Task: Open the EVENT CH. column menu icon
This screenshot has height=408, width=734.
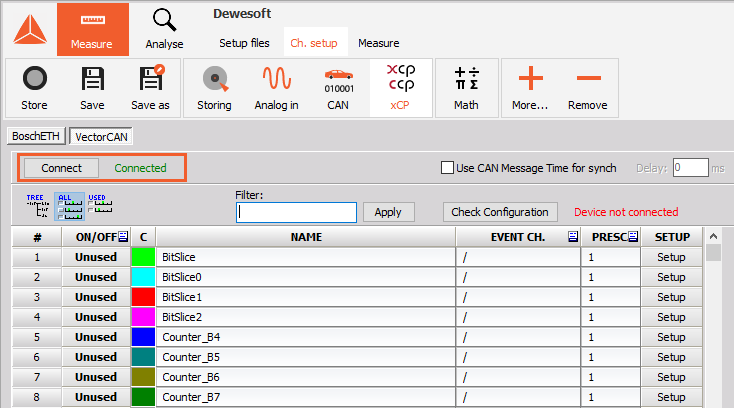Action: click(573, 237)
